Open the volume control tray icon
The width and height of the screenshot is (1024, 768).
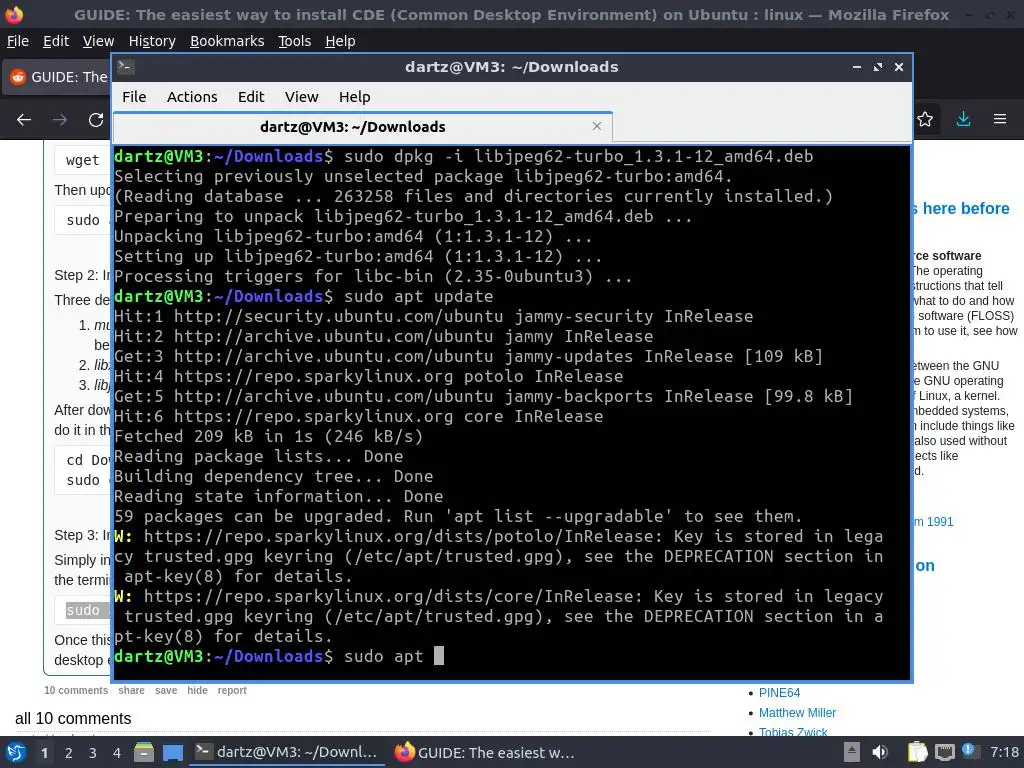pyautogui.click(x=880, y=752)
